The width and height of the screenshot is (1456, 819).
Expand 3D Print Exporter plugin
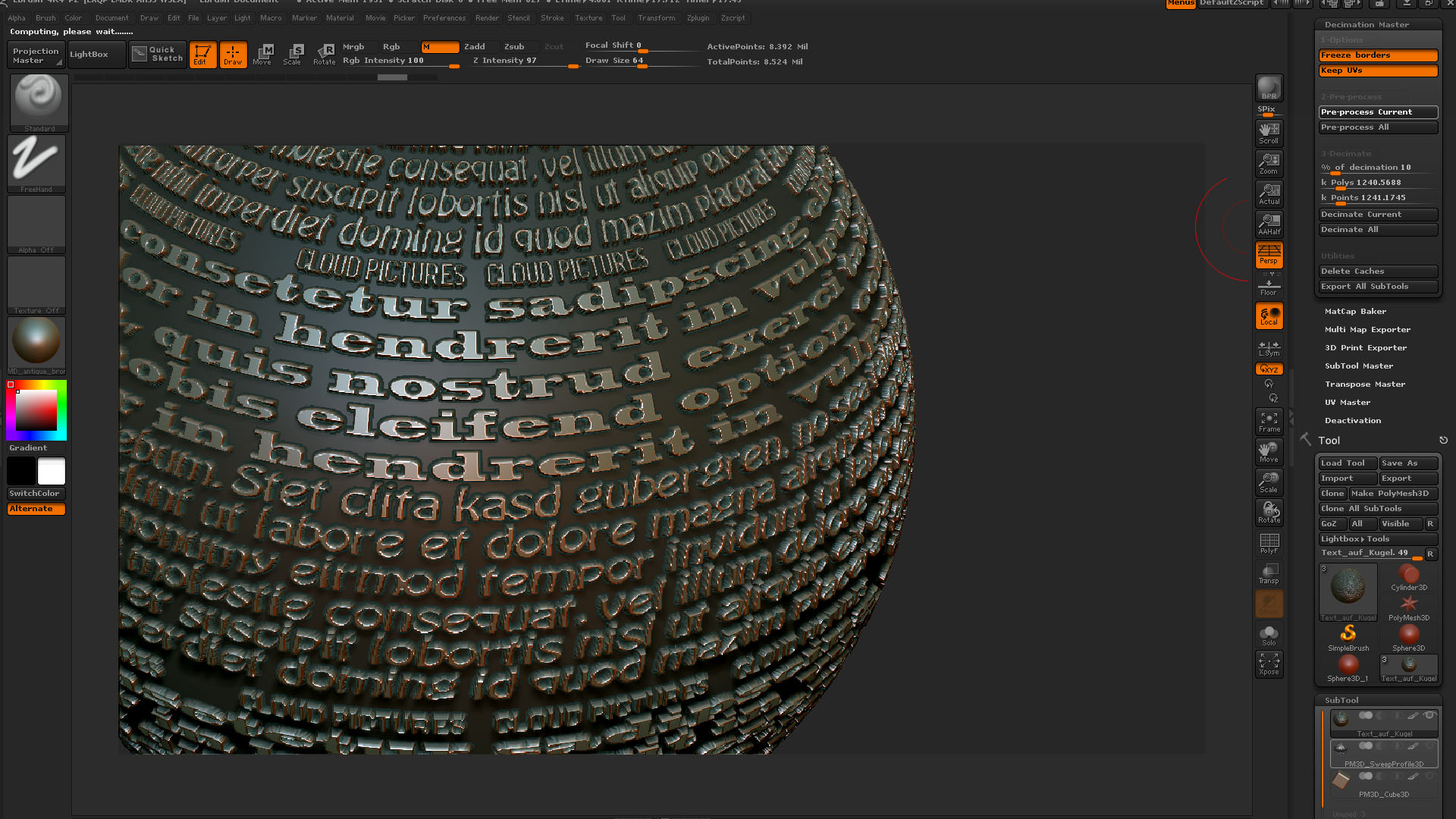[1365, 348]
